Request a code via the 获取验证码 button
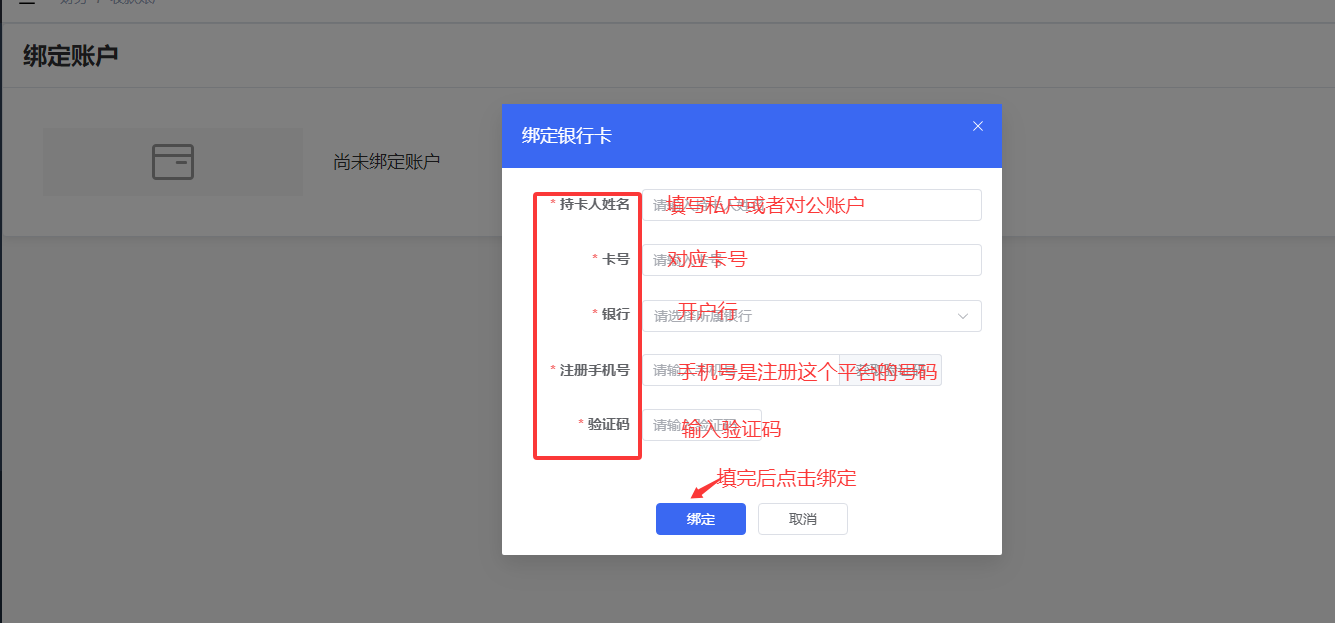This screenshot has height=623, width=1335. 888,369
